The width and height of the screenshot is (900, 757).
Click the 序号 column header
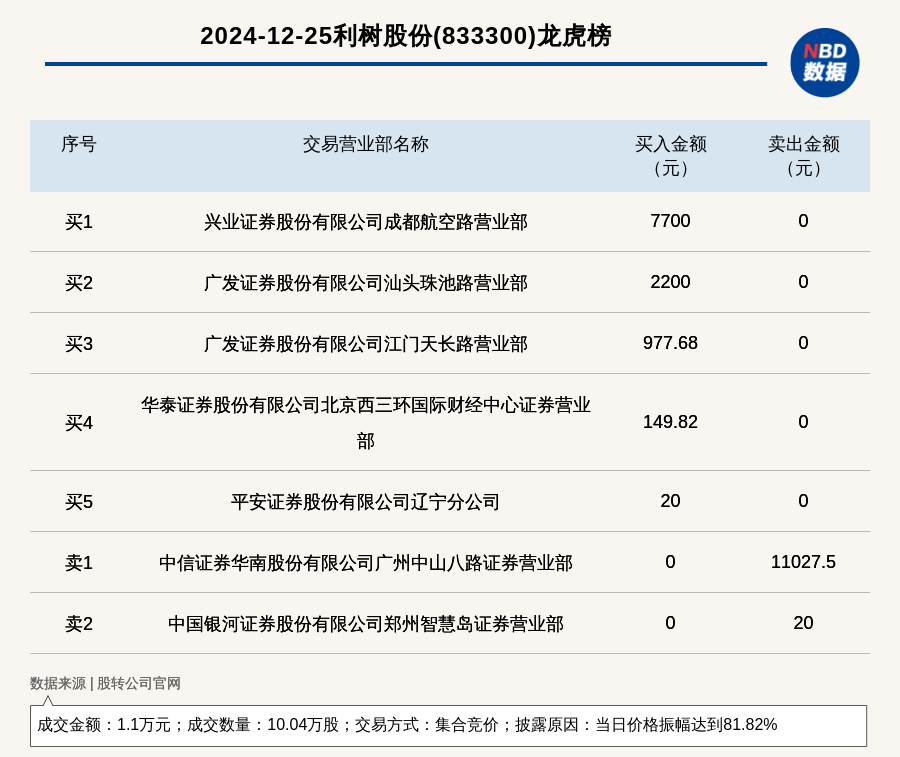pos(79,144)
